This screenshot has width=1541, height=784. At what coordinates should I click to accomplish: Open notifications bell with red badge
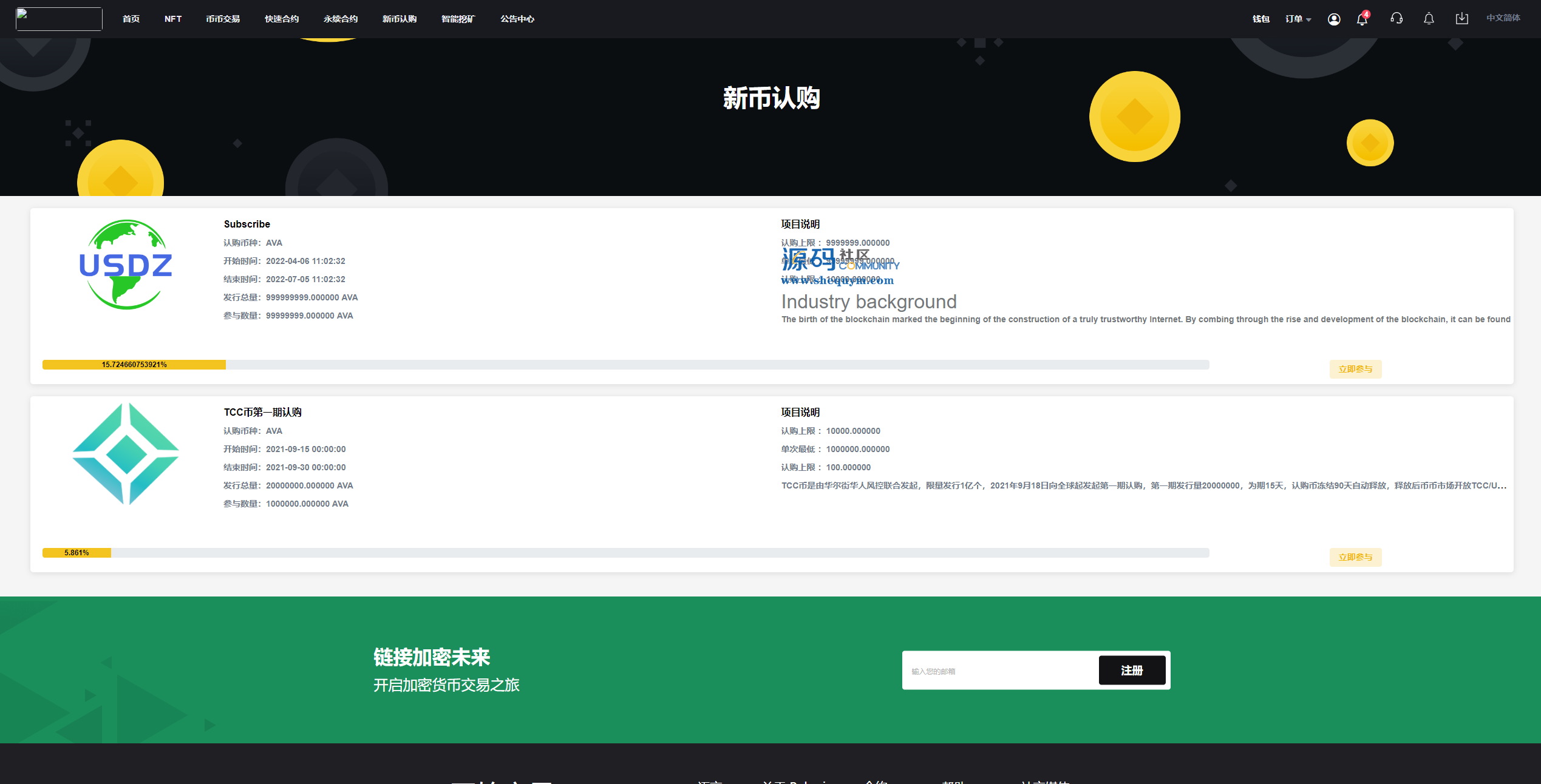tap(1362, 19)
